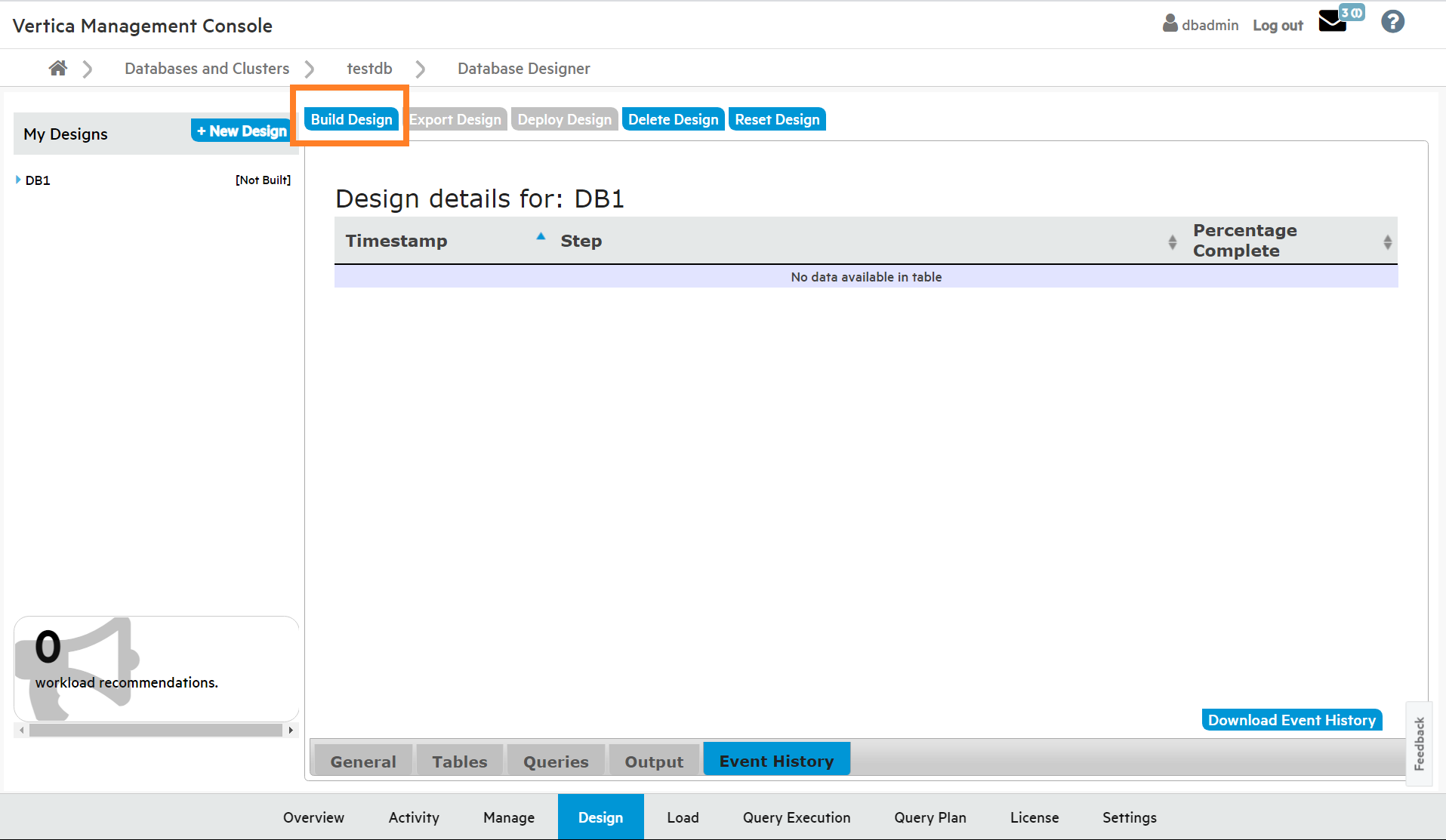Click Download Event History button
Image resolution: width=1446 pixels, height=840 pixels.
(x=1291, y=720)
